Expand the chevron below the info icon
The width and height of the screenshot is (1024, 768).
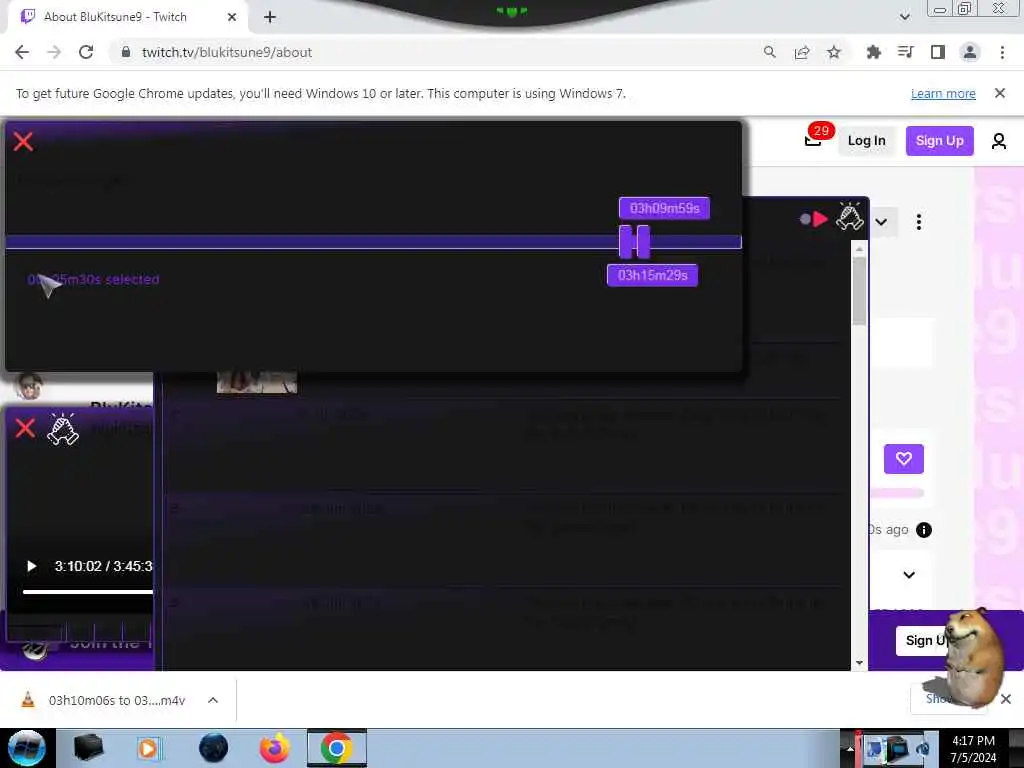(908, 575)
